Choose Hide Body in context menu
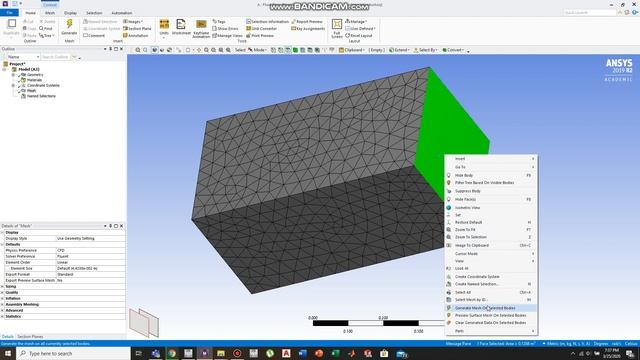This screenshot has height=360, width=640. pyautogui.click(x=491, y=175)
